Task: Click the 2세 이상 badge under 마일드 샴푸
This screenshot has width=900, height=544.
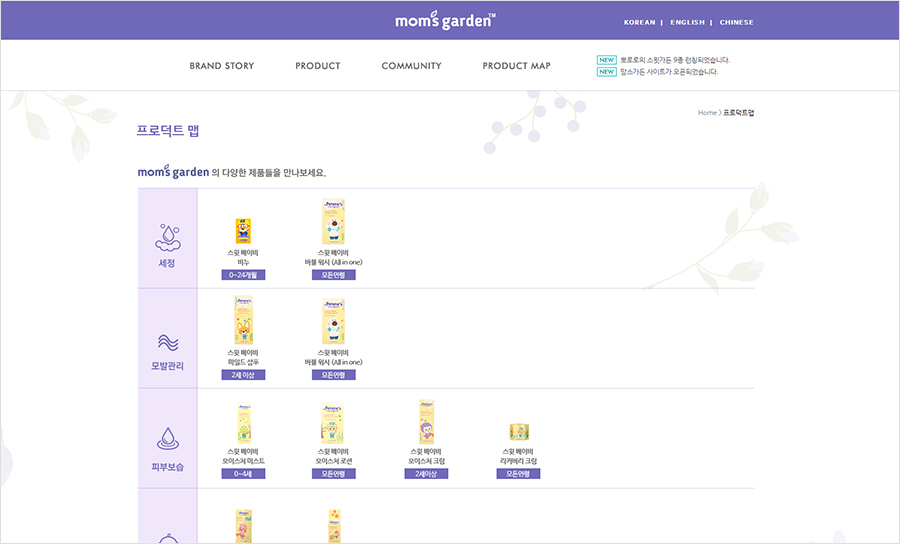Action: [243, 375]
